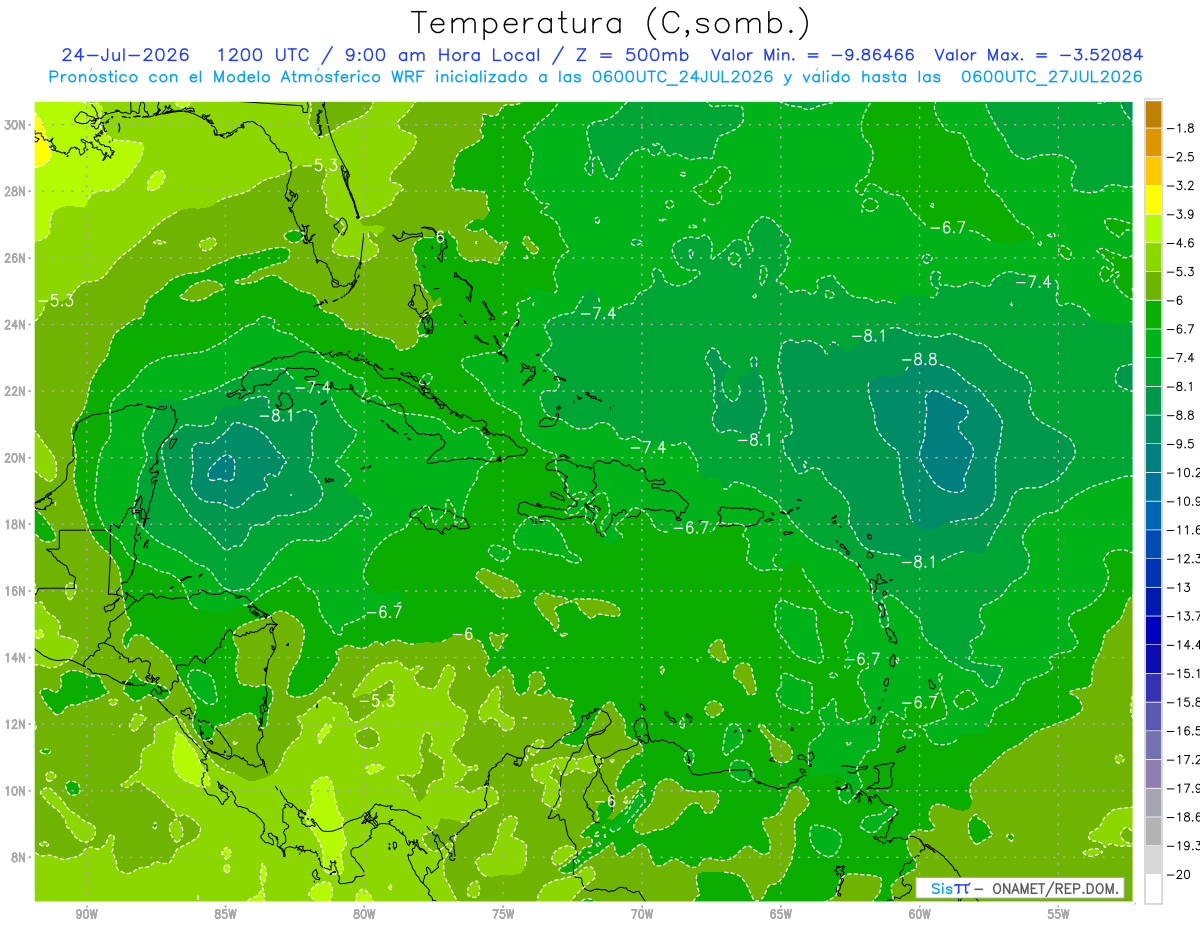The width and height of the screenshot is (1200, 927).
Task: Click the "22N" latitude axis label
Action: (x=15, y=391)
